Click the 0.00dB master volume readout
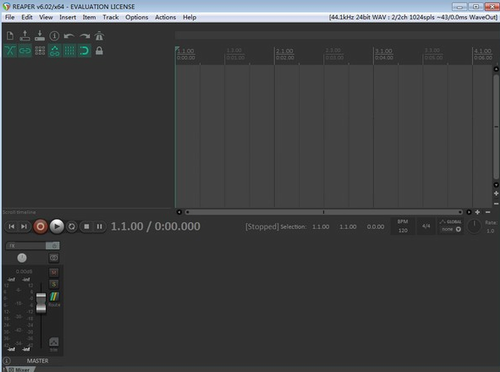This screenshot has height=372, width=500. pos(24,272)
